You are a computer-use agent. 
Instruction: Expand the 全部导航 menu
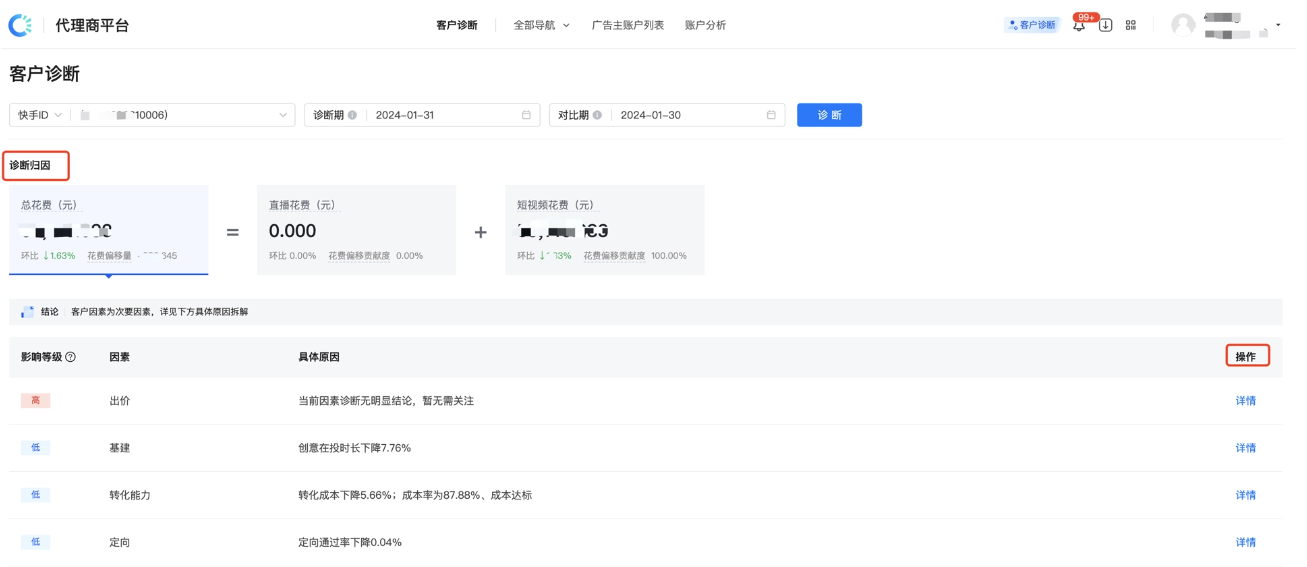(x=541, y=25)
